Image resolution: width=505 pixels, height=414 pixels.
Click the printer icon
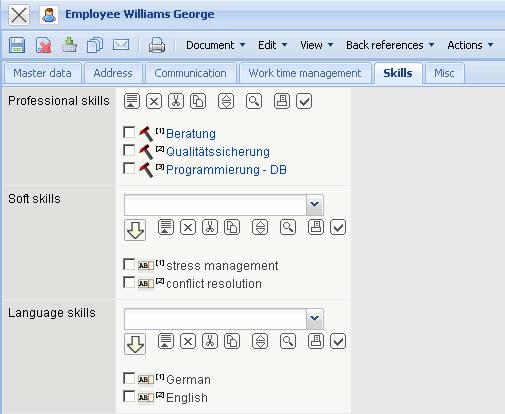pos(157,45)
